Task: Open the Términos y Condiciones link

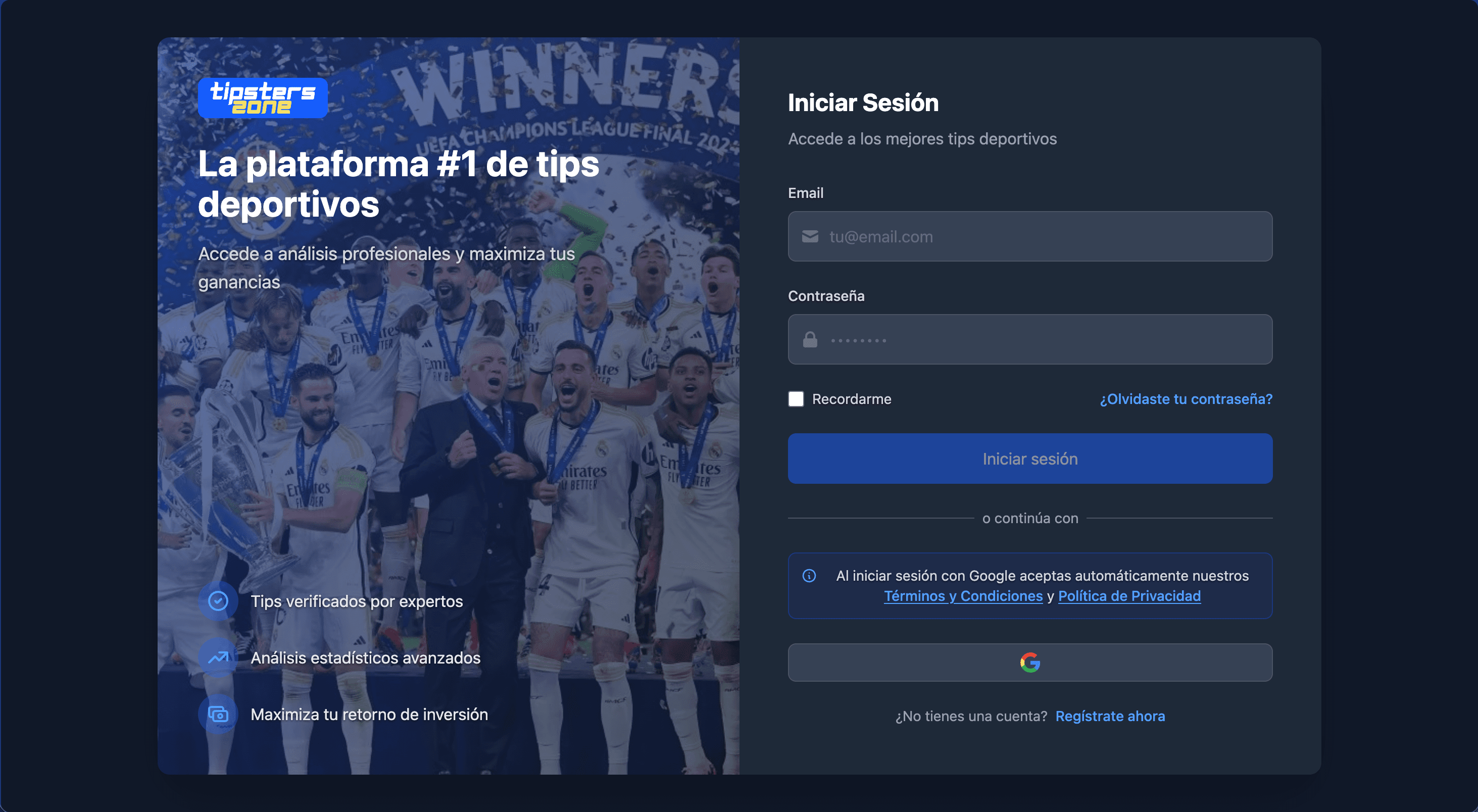Action: tap(963, 596)
